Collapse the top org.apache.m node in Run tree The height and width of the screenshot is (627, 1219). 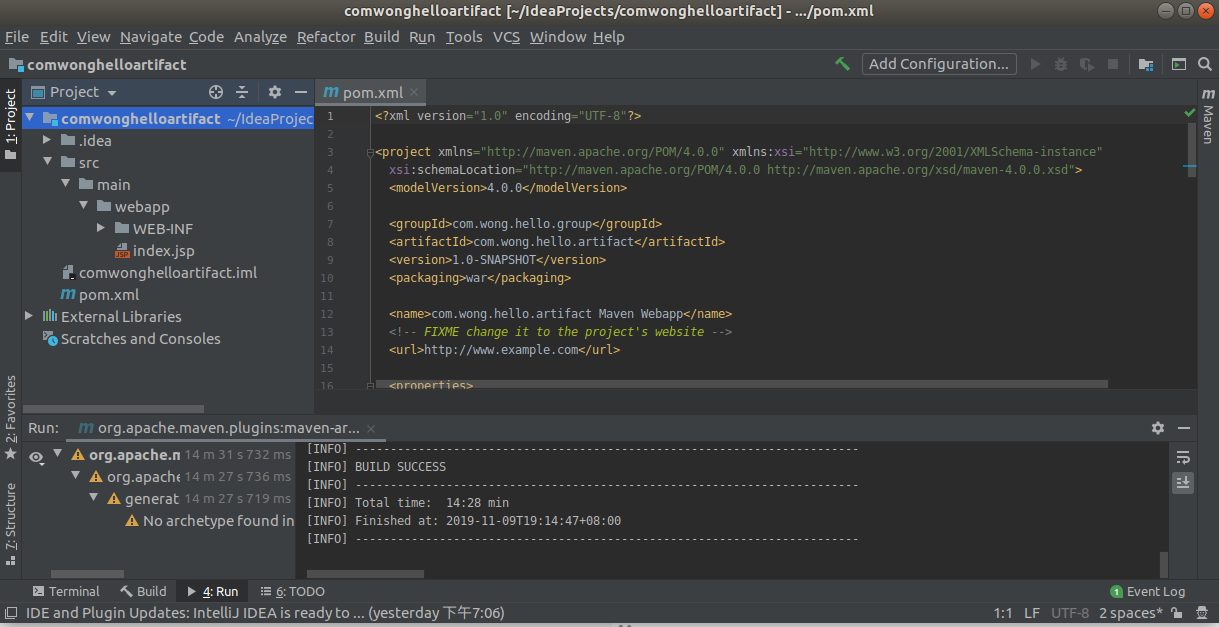57,454
